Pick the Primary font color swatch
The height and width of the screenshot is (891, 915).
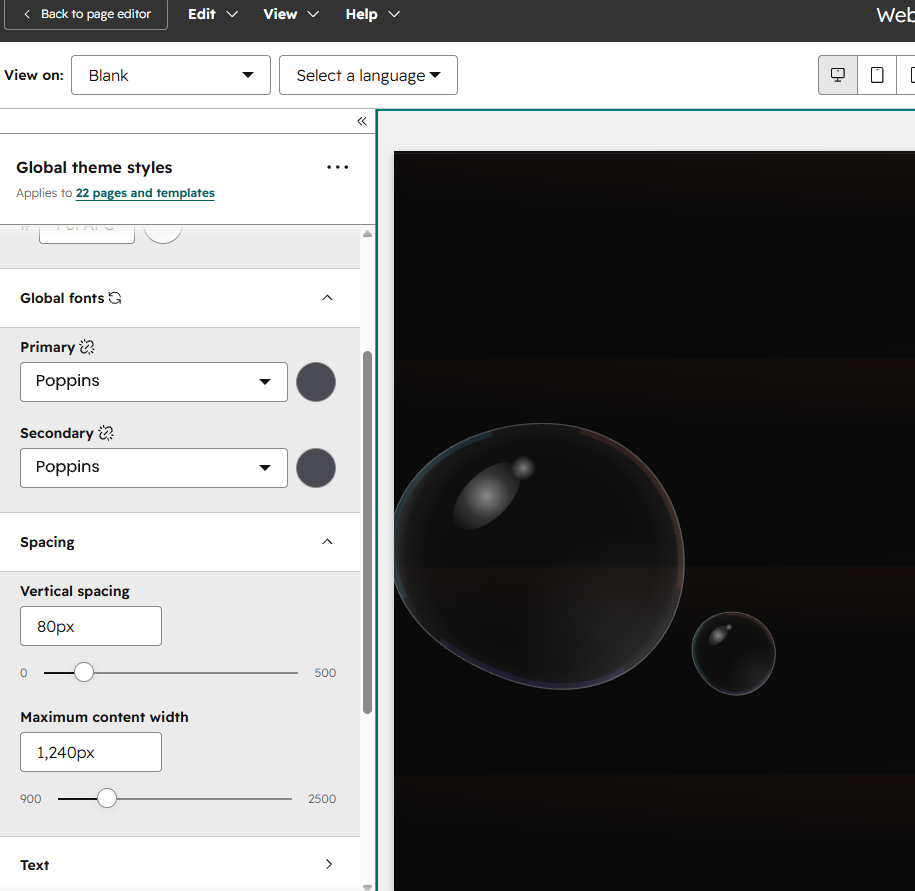click(x=316, y=382)
